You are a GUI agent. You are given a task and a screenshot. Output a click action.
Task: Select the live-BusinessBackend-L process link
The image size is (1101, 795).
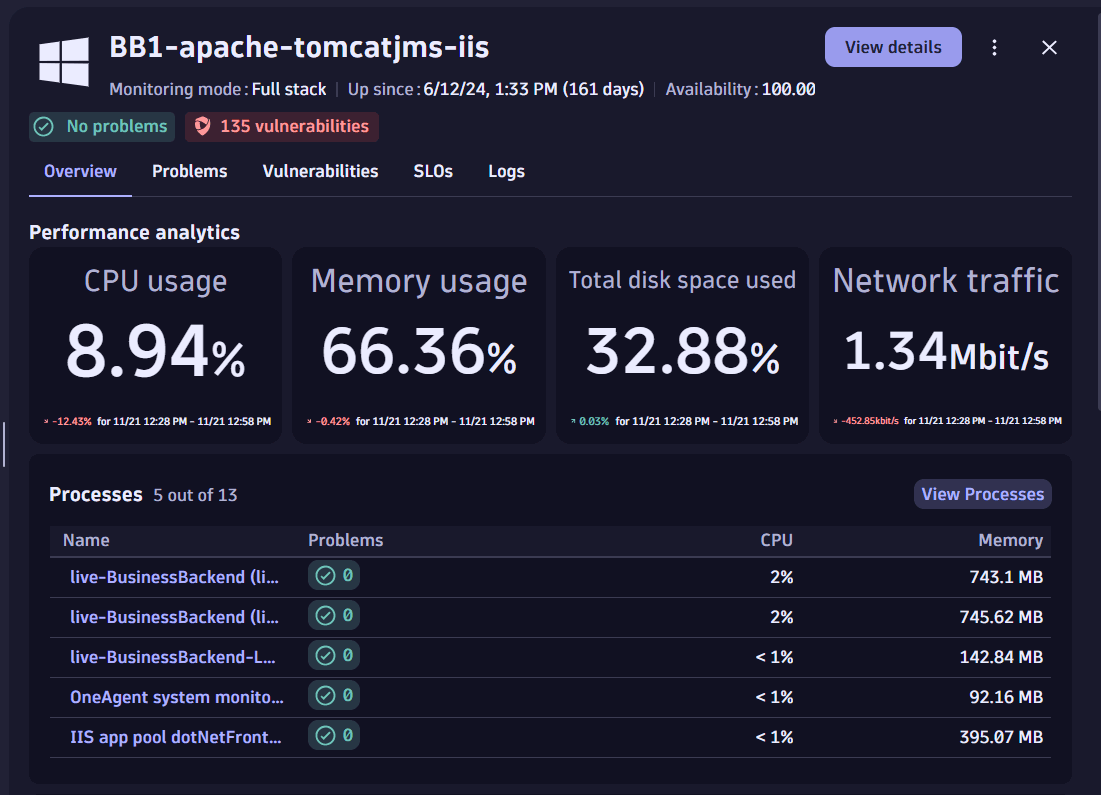click(175, 655)
